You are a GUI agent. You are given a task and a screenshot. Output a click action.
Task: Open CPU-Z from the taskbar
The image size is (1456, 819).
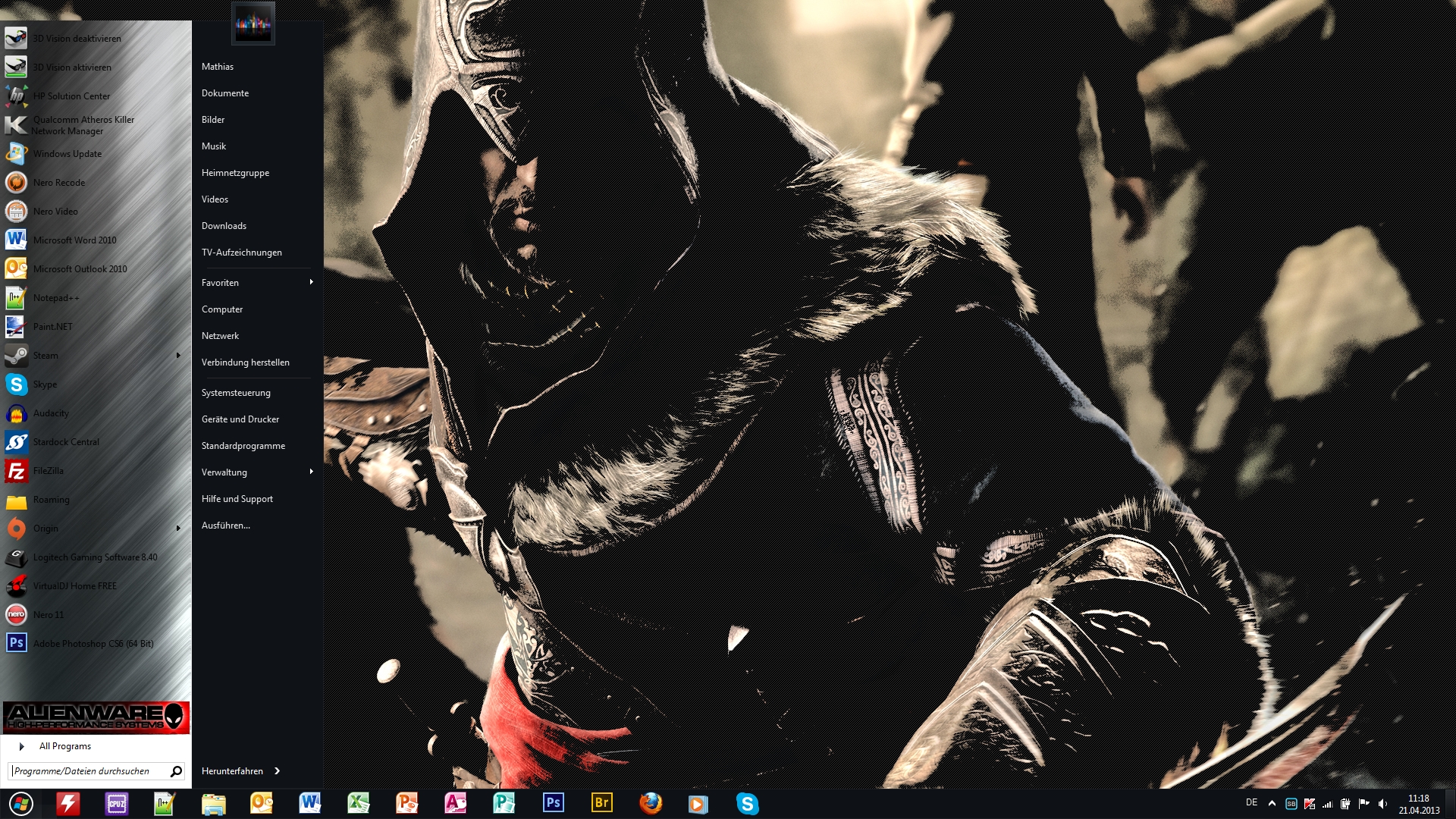(x=116, y=803)
